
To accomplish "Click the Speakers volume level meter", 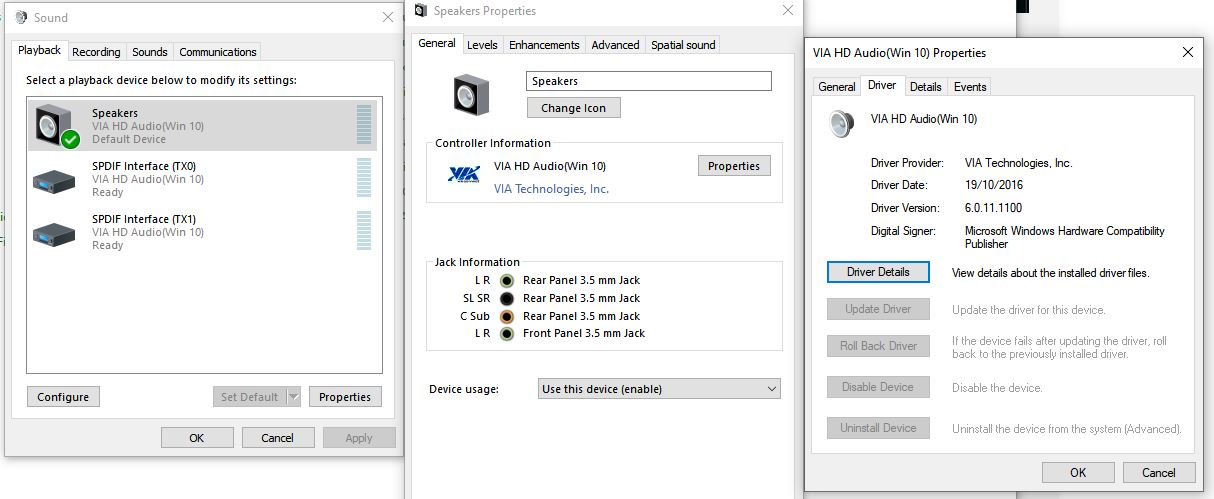I will click(364, 125).
